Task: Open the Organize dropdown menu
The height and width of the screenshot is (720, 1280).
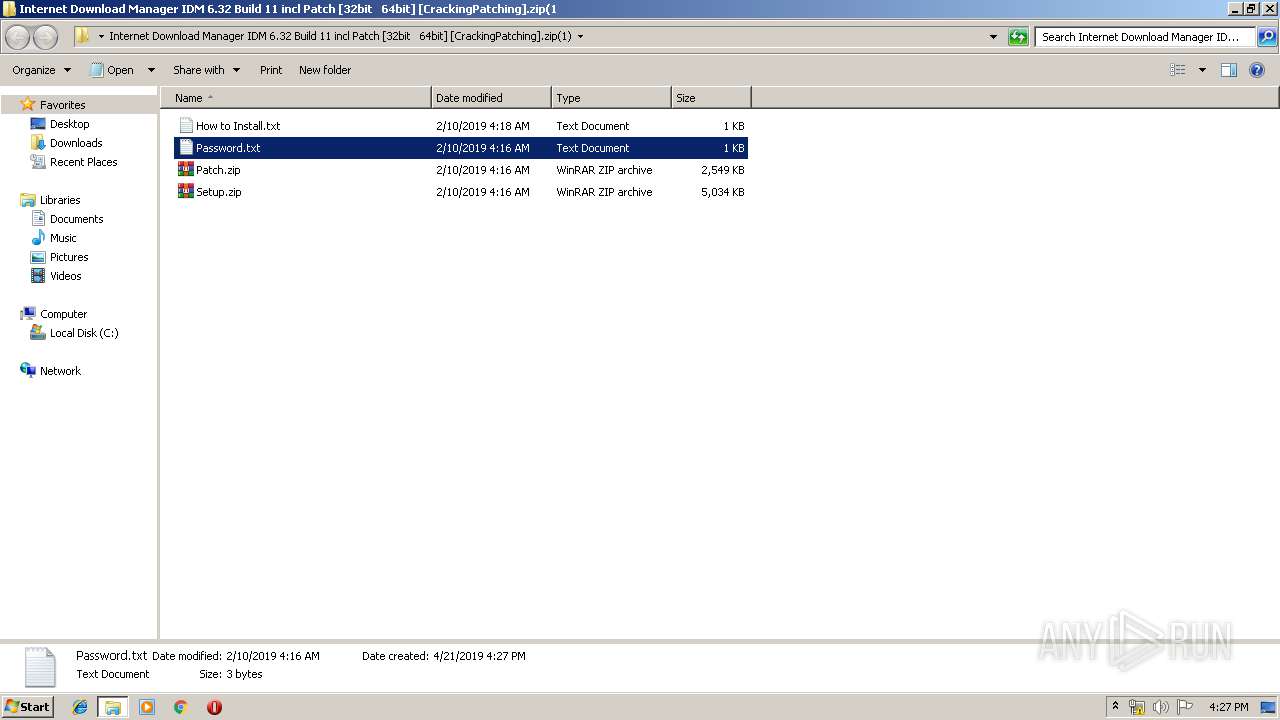Action: pos(41,70)
